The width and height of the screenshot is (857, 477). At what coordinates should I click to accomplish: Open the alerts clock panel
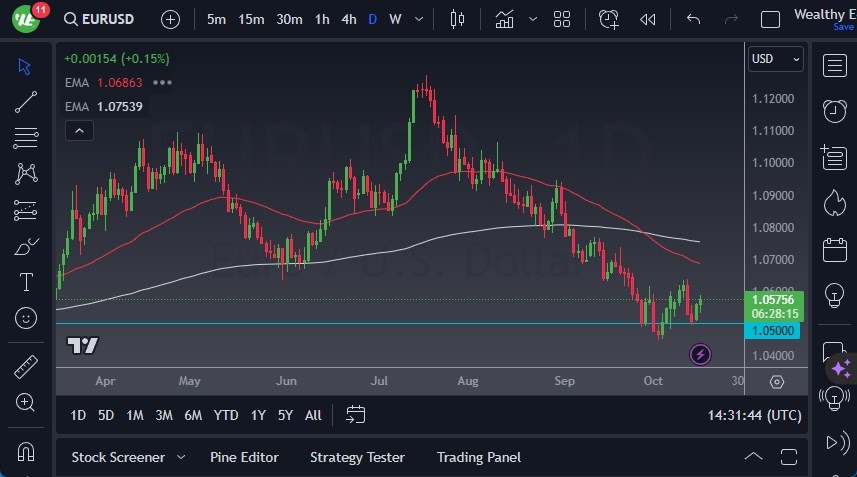coord(609,19)
